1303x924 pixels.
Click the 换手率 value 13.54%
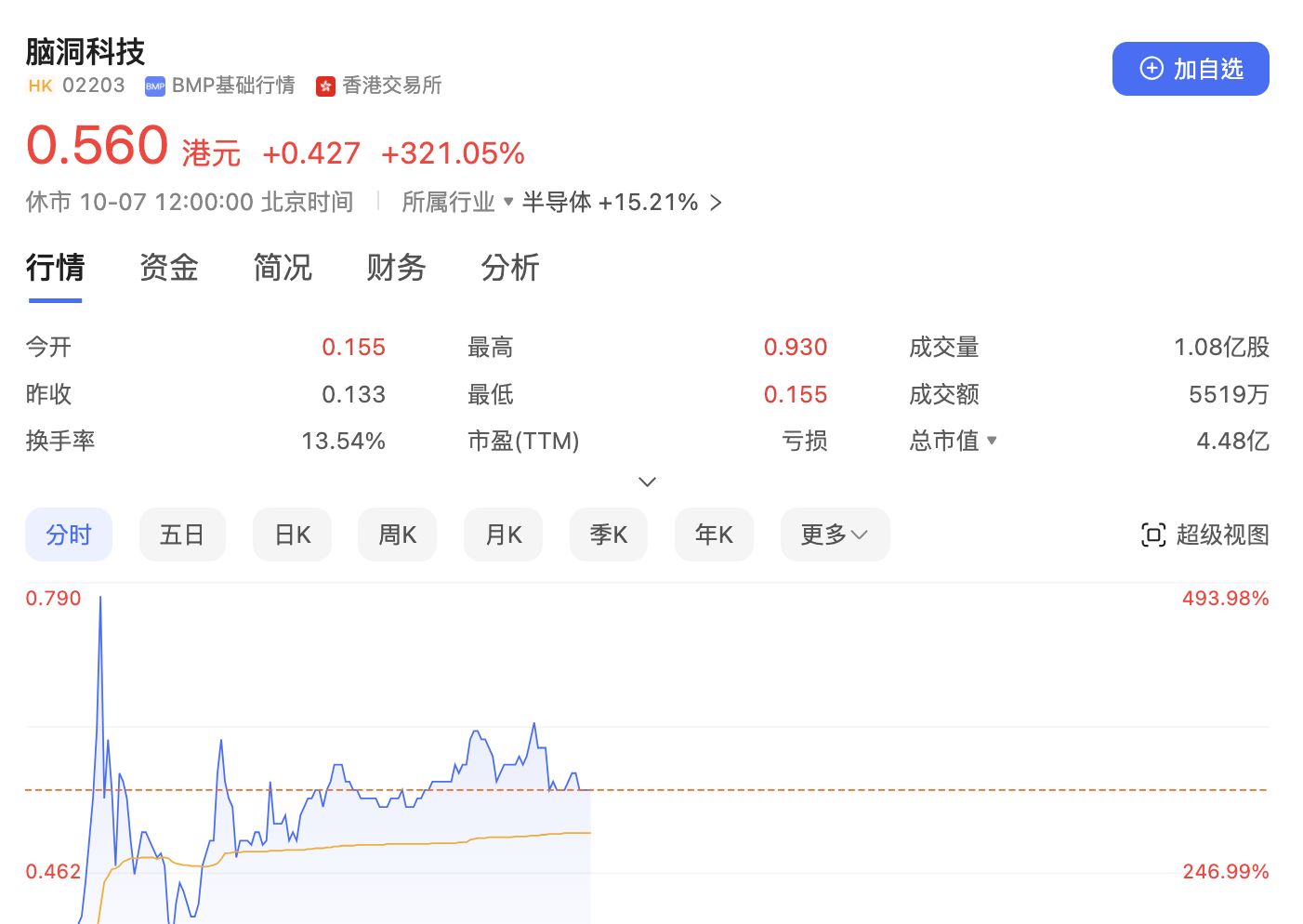point(343,441)
